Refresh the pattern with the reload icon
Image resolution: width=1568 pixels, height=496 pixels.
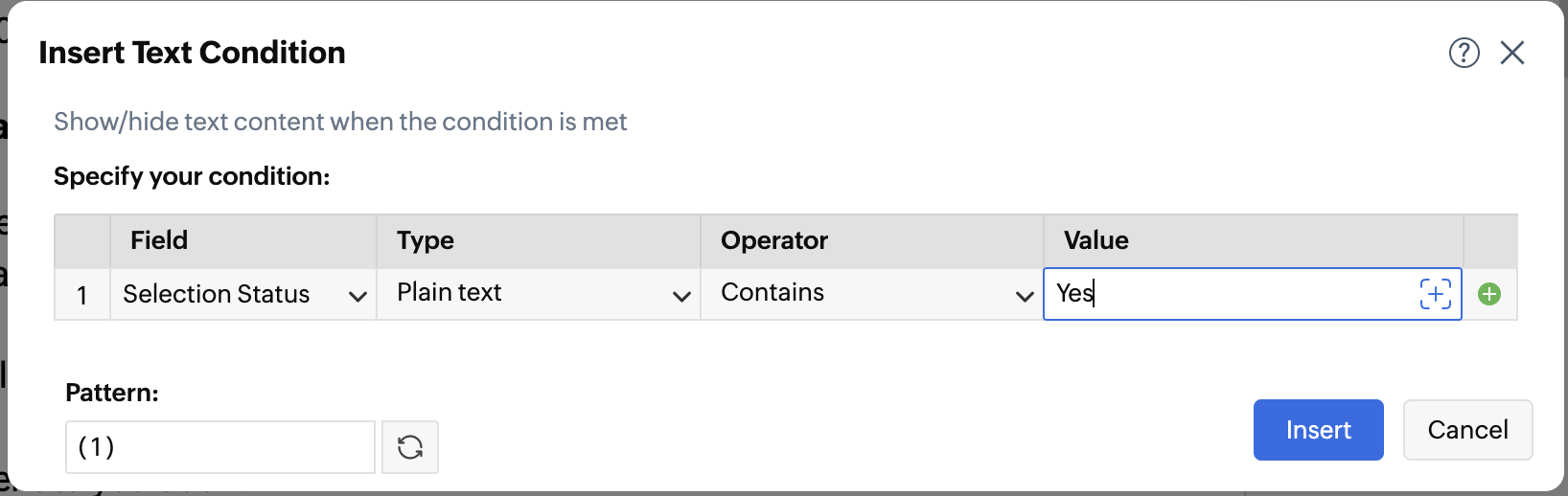[410, 447]
